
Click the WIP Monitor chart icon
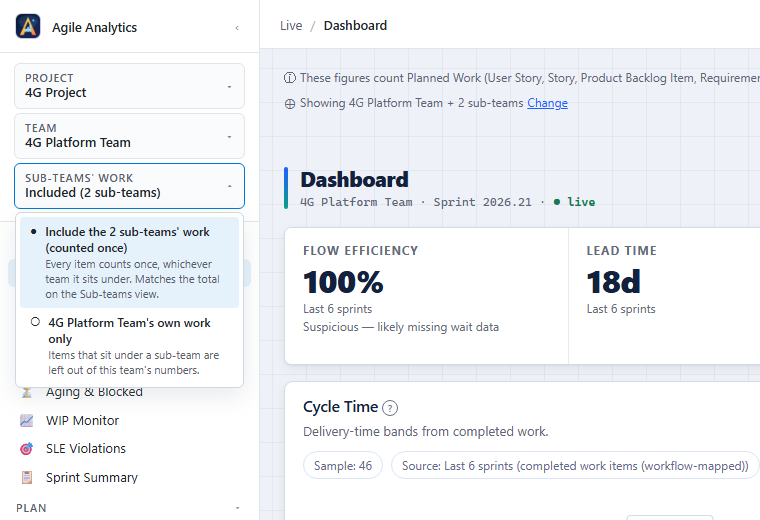click(27, 421)
